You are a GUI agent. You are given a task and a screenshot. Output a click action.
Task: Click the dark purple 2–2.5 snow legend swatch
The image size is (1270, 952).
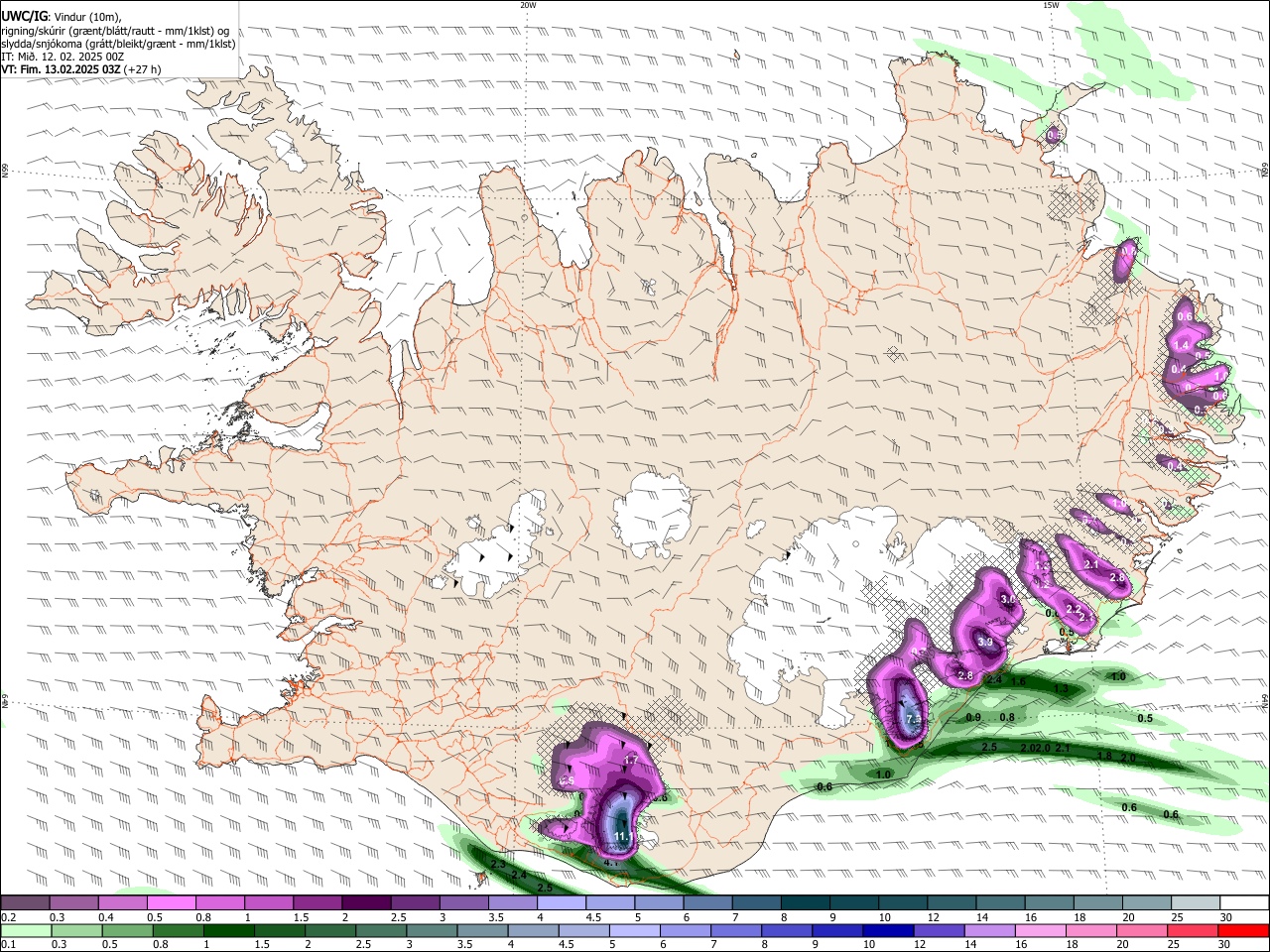[x=365, y=903]
